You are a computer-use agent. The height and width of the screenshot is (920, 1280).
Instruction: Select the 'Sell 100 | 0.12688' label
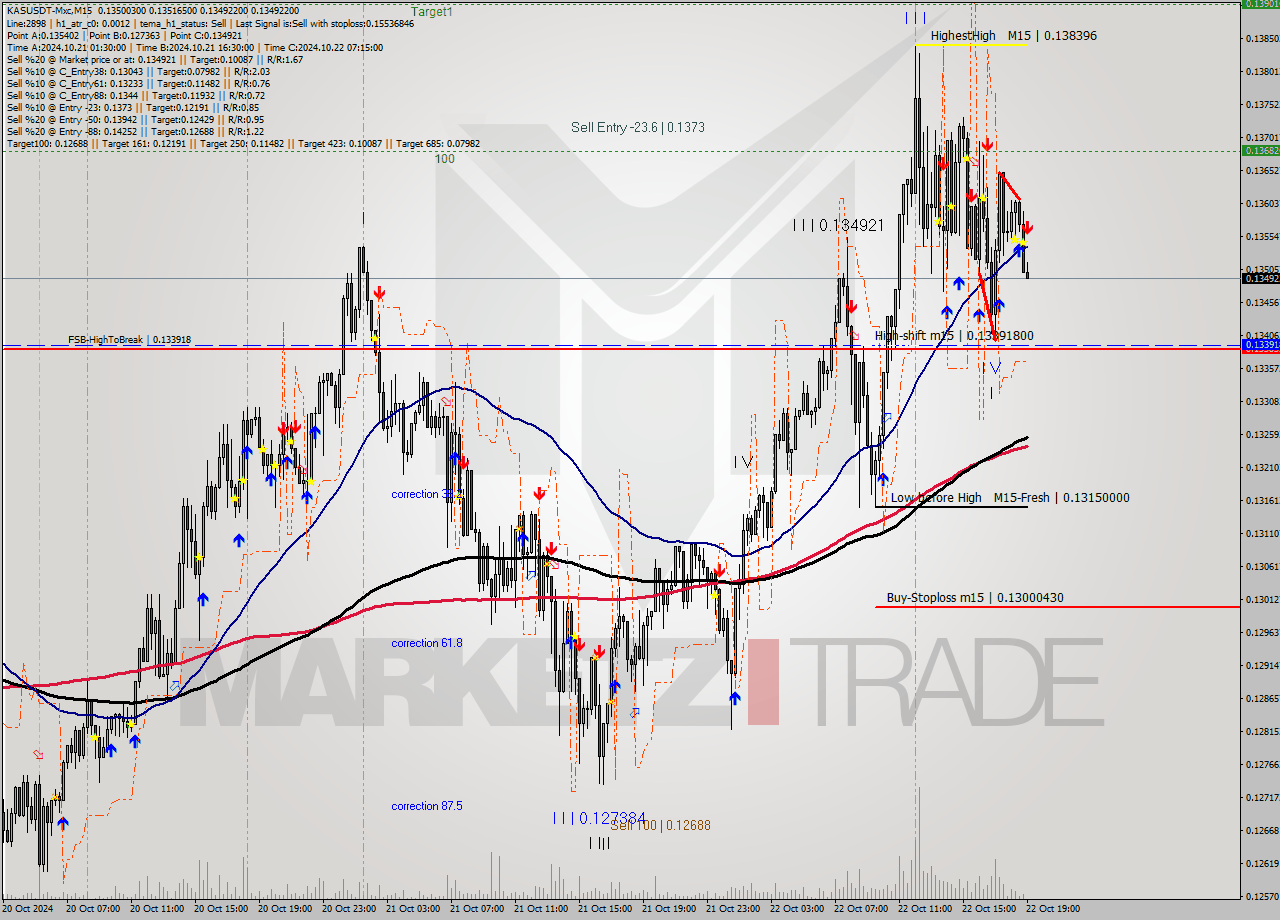tap(661, 825)
